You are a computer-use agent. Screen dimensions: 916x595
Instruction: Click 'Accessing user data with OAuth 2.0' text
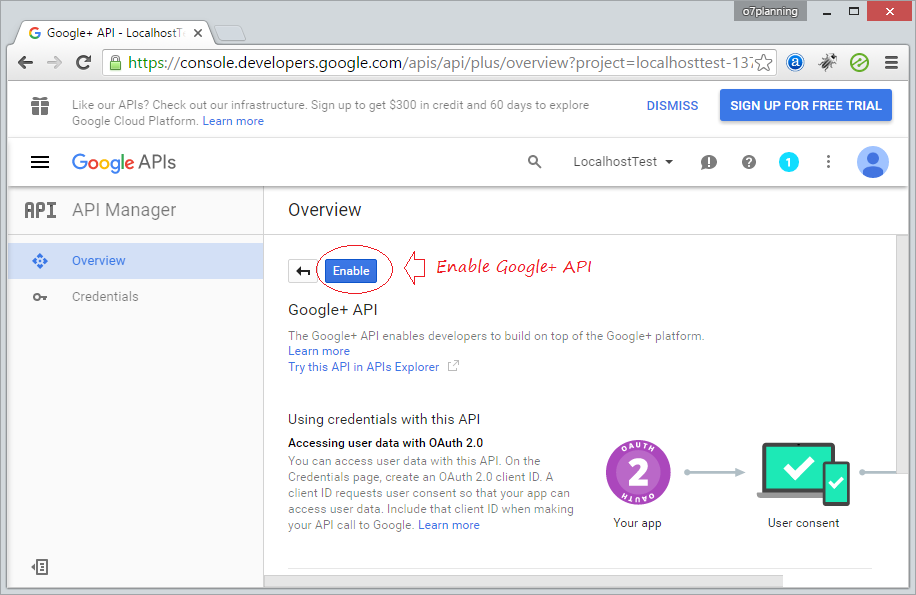click(x=386, y=443)
